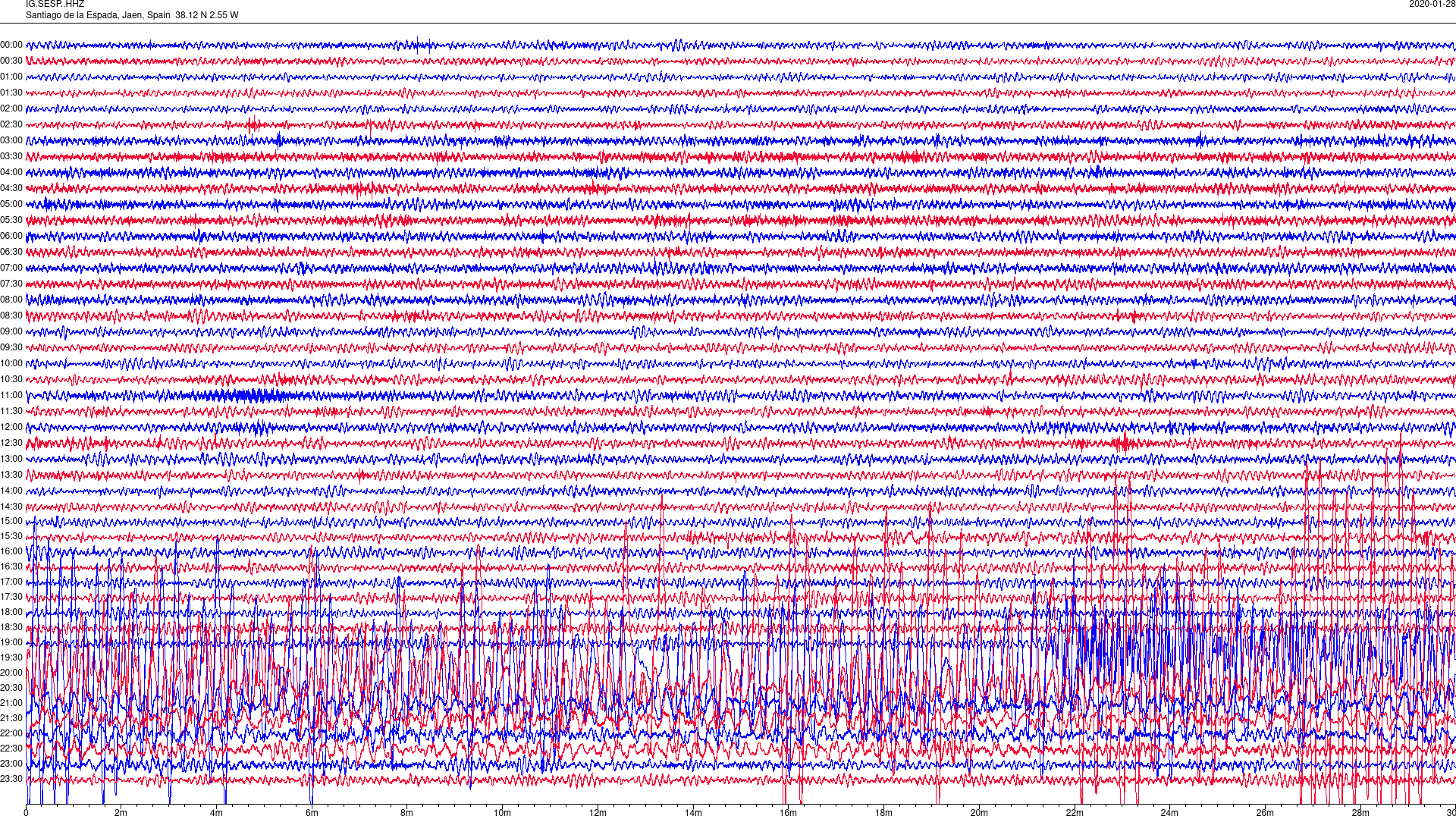
Task: Click the date 2020-01-28
Action: (1432, 4)
